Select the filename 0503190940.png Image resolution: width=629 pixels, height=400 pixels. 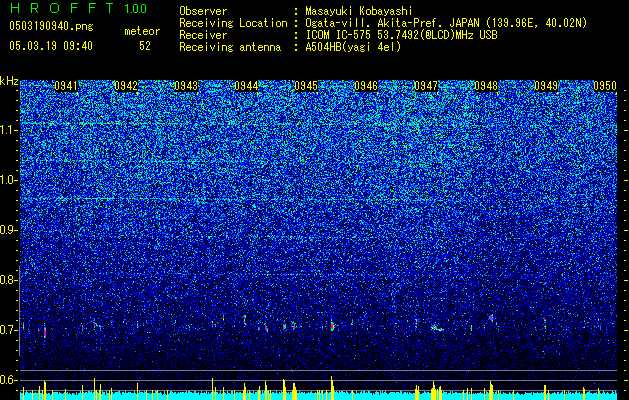[x=51, y=26]
